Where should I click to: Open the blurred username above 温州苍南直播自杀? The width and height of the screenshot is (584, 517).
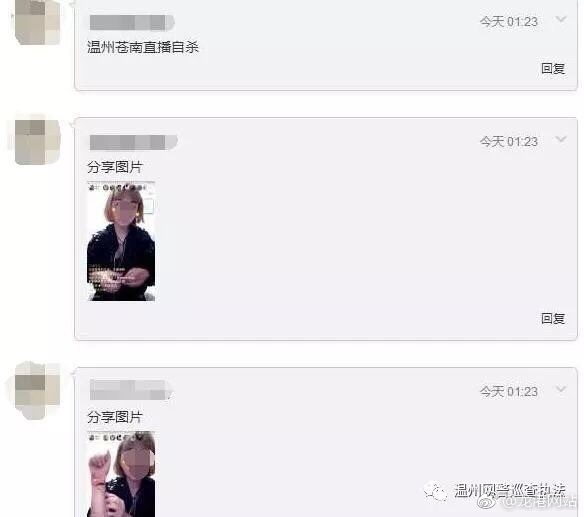[x=132, y=22]
